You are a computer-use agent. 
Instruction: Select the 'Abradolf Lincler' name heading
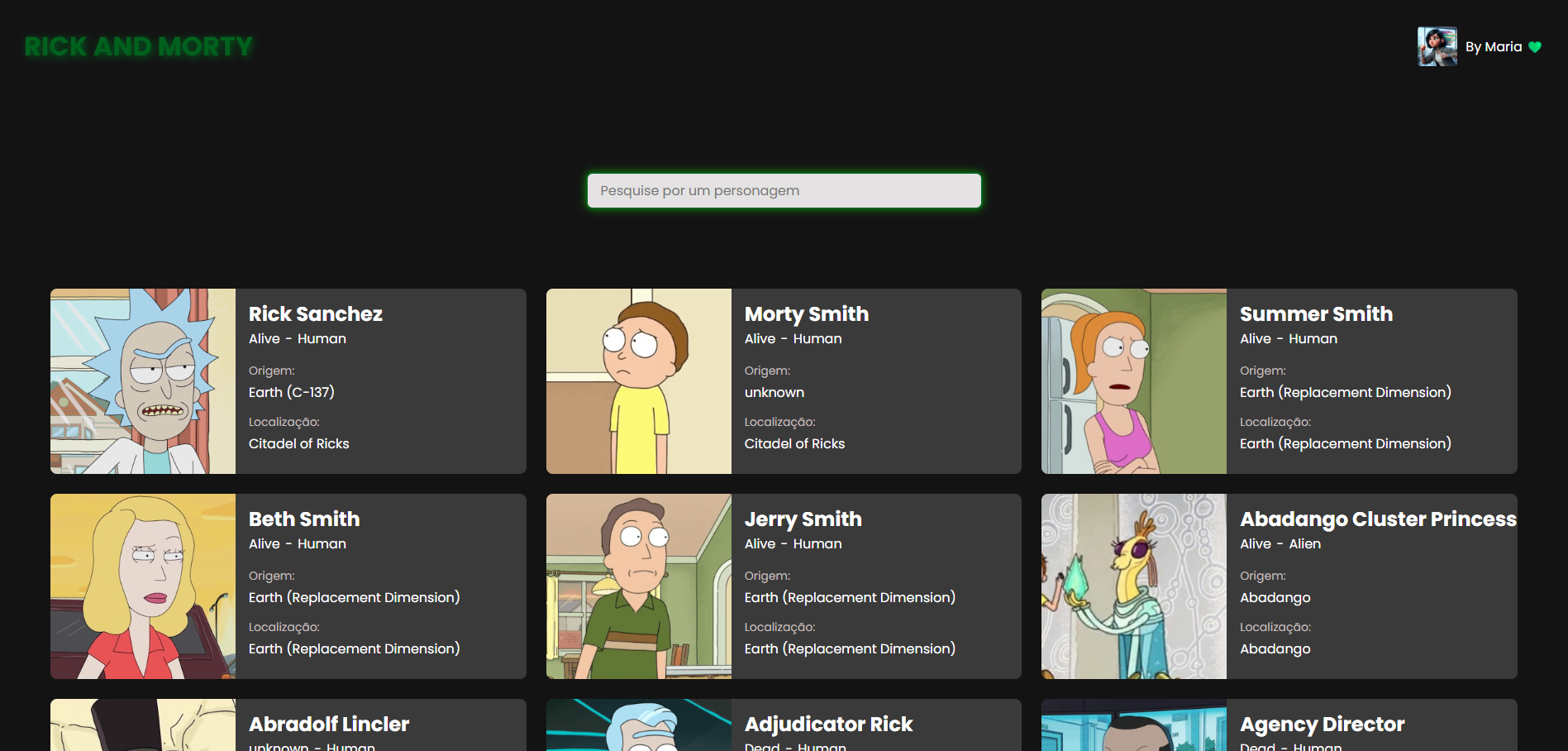329,725
